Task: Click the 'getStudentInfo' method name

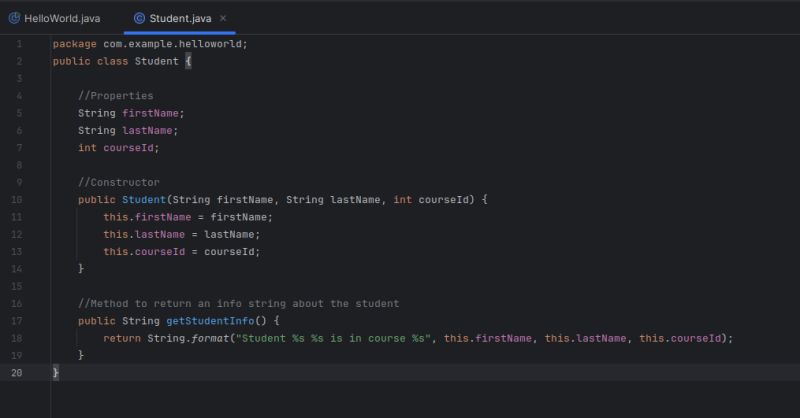Action: tap(210, 321)
